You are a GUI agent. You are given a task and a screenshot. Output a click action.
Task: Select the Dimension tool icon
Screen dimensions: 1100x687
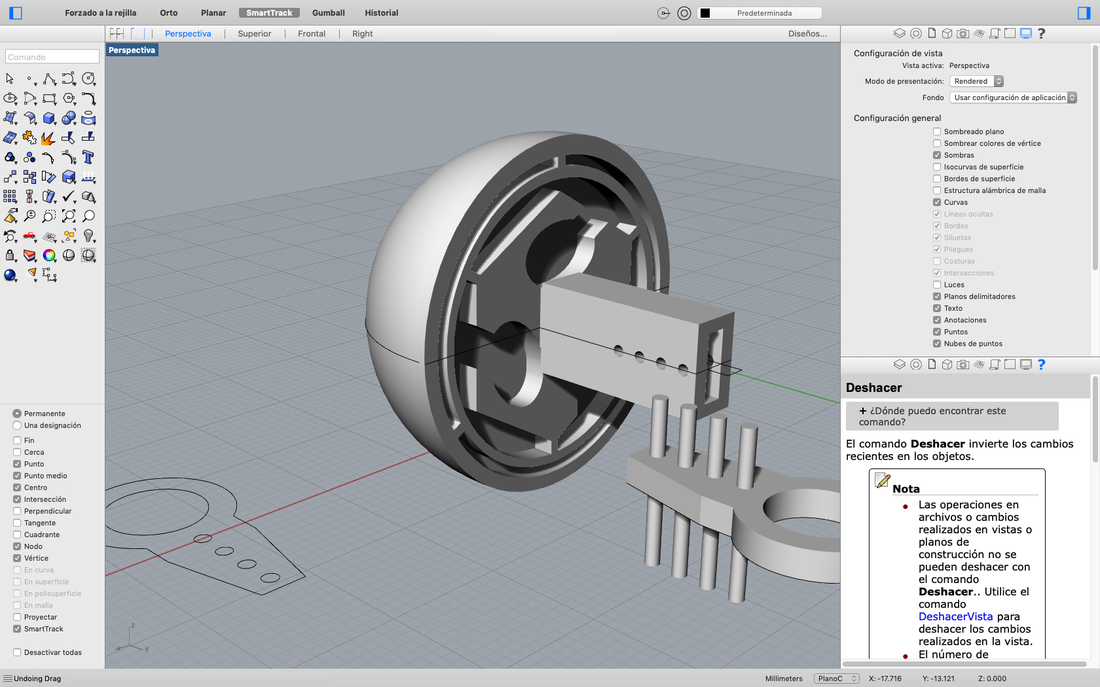pos(49,275)
